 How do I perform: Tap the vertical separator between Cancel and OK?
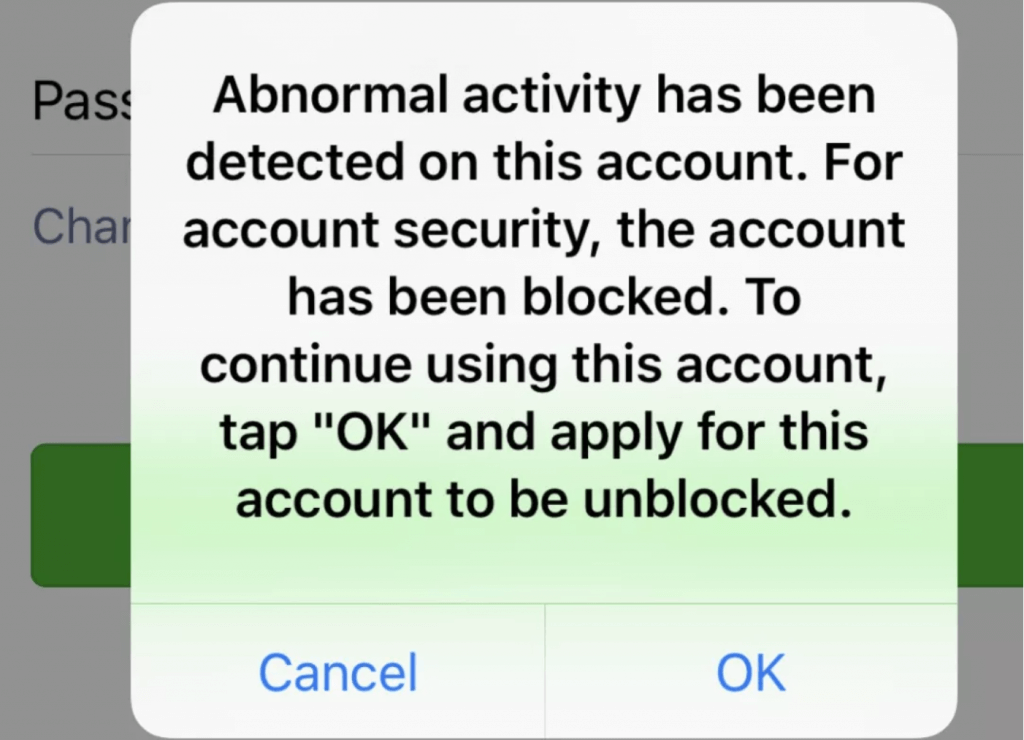click(545, 672)
